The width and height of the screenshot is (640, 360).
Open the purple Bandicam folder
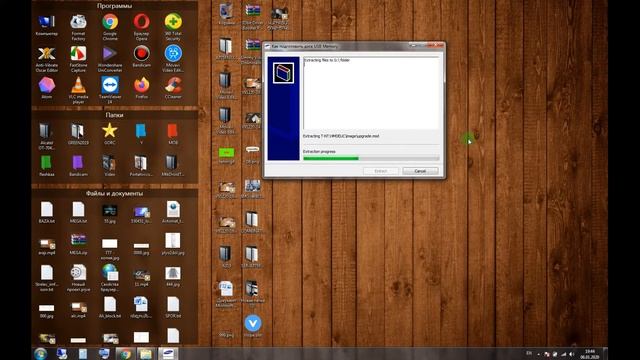78,166
